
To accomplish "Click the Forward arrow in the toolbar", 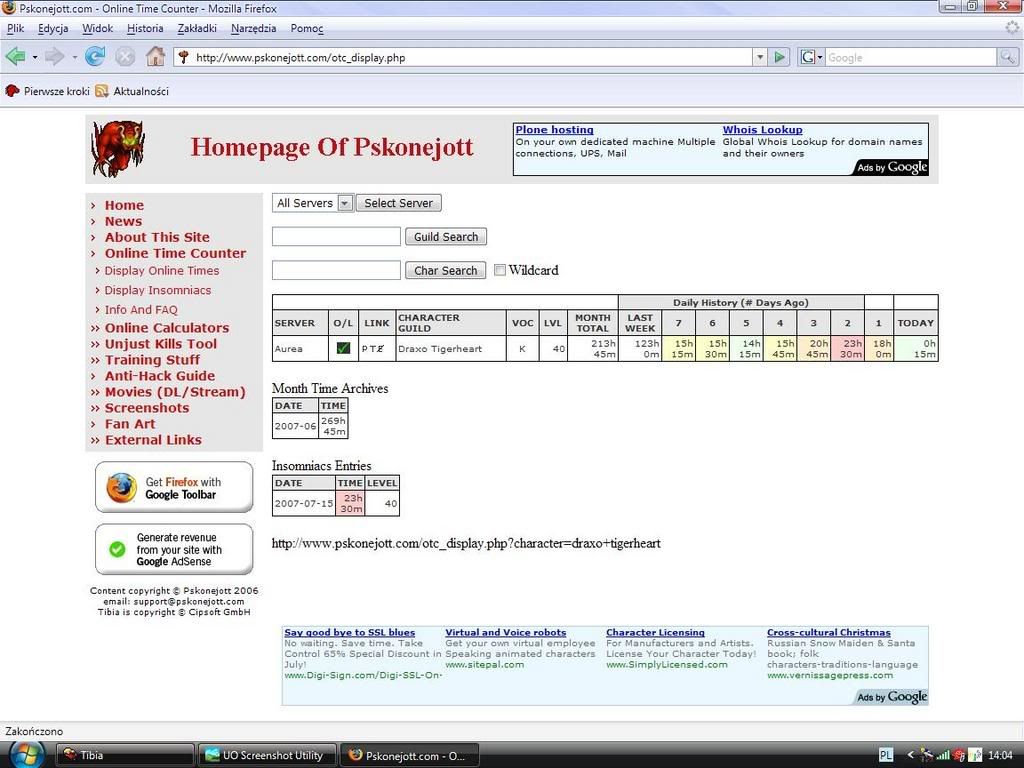I will pyautogui.click(x=55, y=57).
